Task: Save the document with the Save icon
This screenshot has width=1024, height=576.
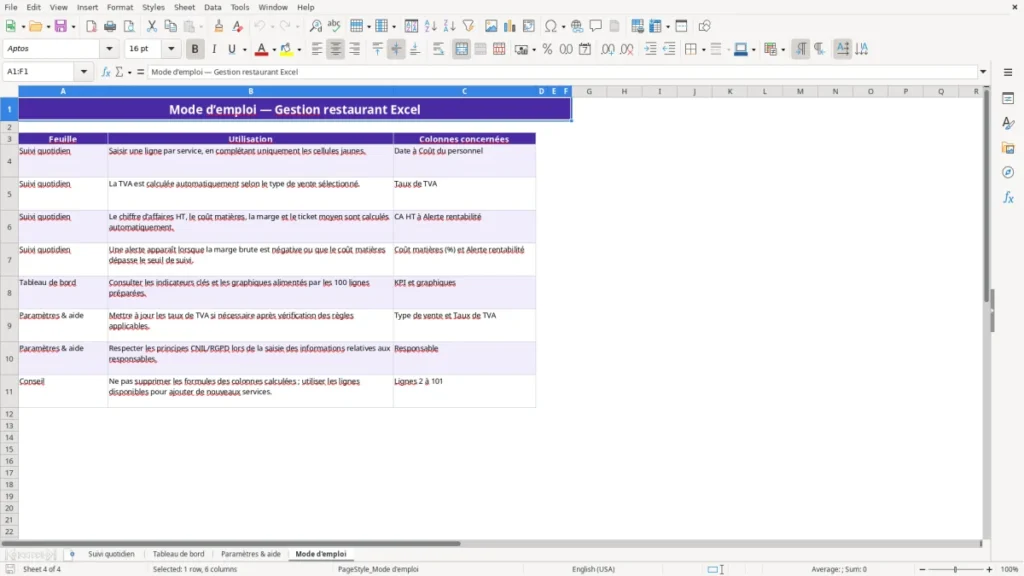Action: [x=61, y=26]
